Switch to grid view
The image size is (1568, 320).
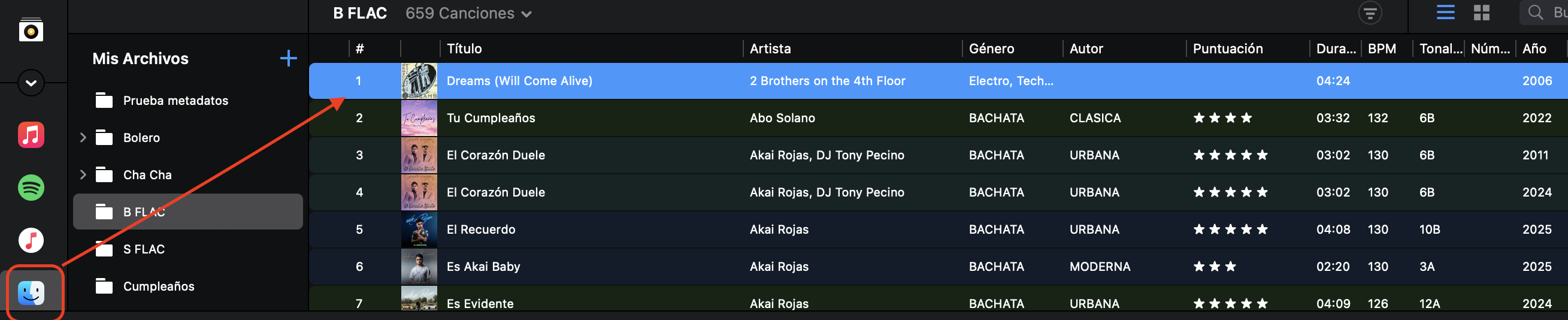click(x=1482, y=13)
